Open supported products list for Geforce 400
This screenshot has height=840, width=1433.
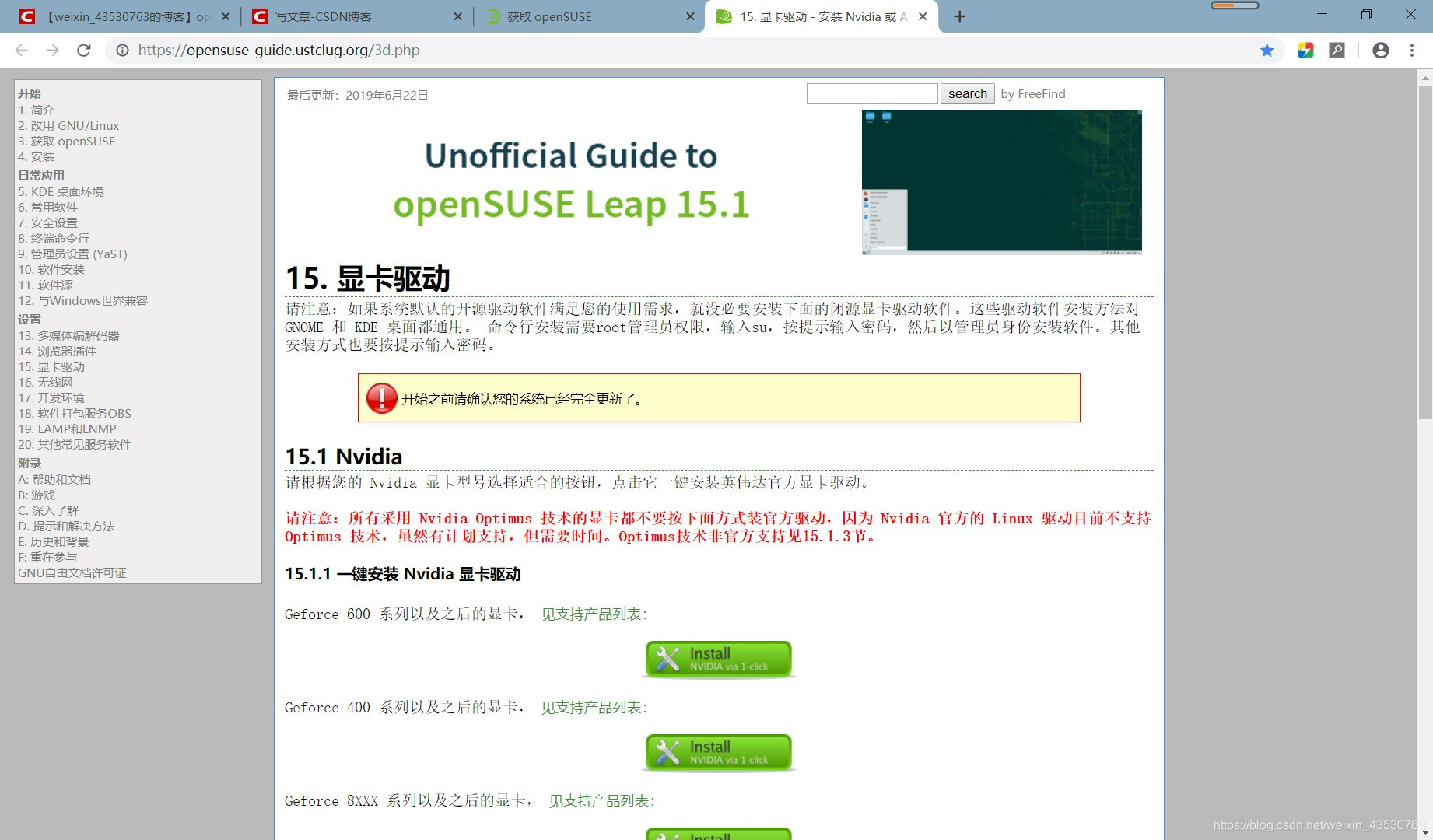594,708
